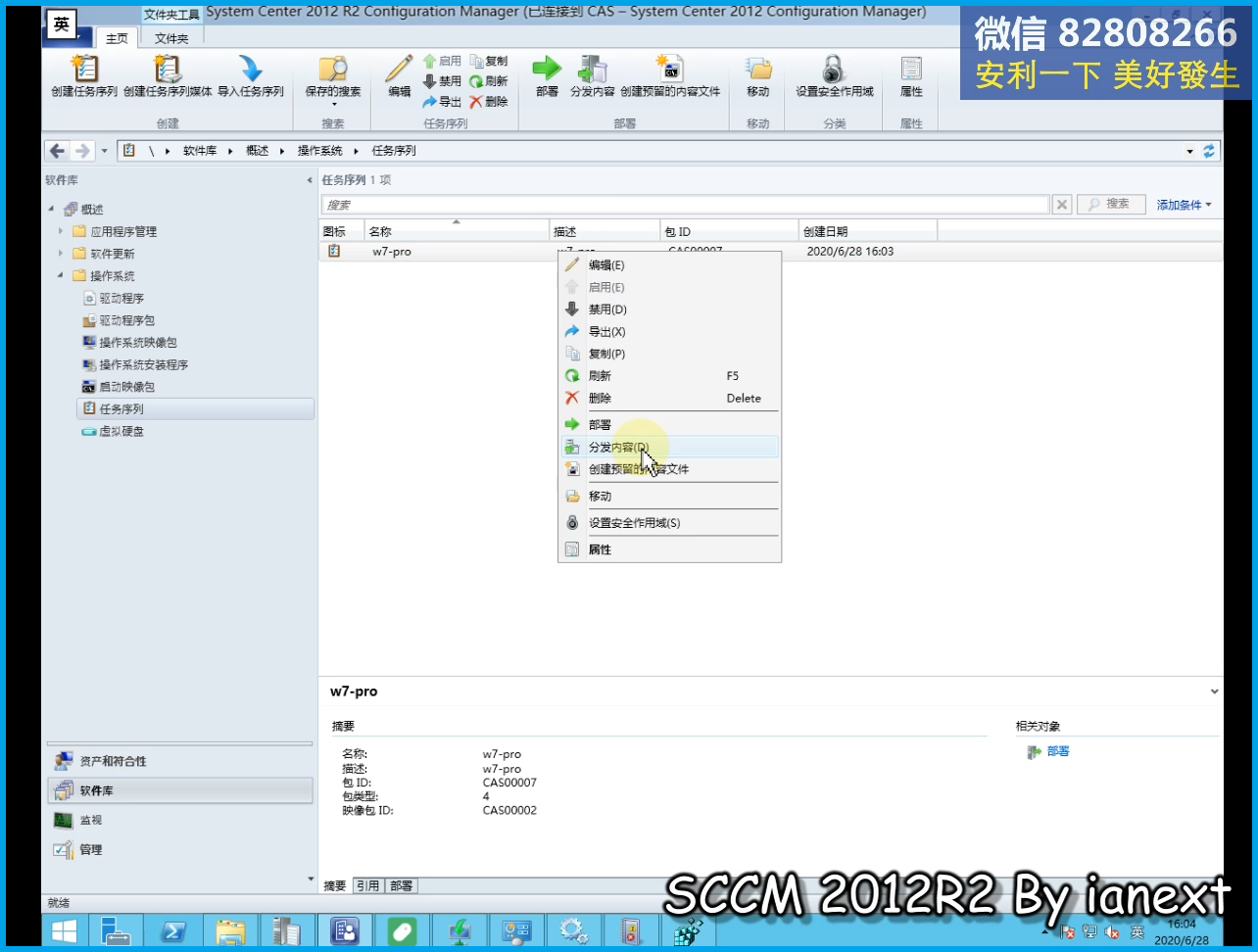Open Assets and Compliance (资产和符合性) workspace
This screenshot has width=1258, height=952.
coord(180,761)
